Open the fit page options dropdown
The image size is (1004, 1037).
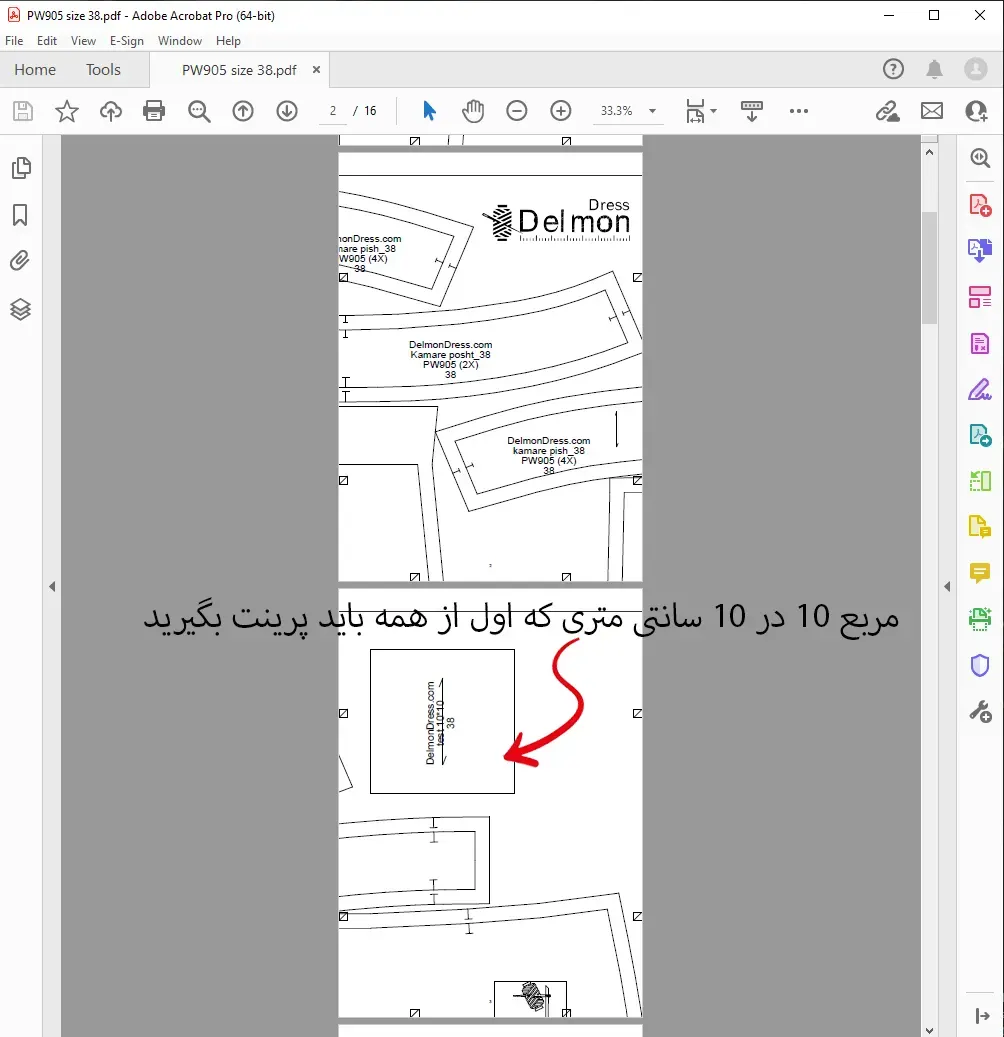pos(713,111)
